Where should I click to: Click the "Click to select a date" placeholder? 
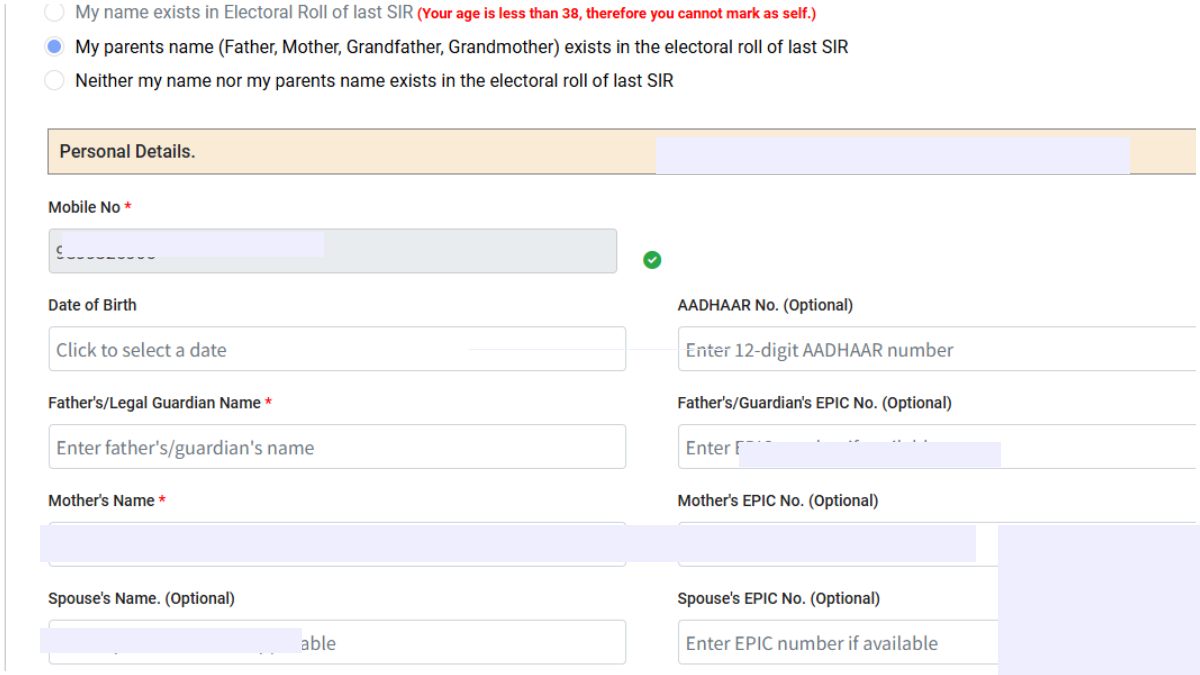tap(140, 349)
